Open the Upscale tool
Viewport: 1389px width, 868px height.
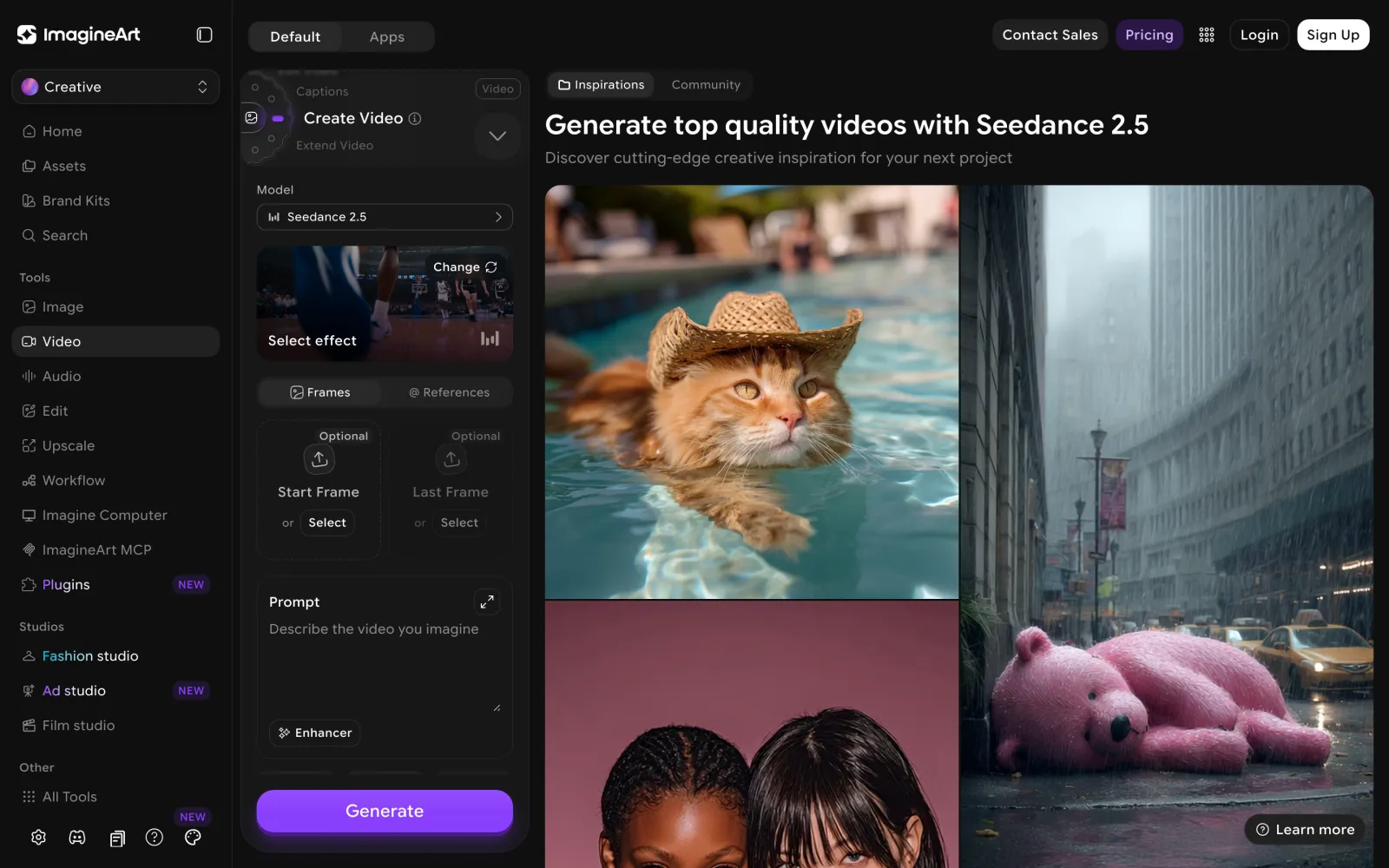(x=115, y=445)
